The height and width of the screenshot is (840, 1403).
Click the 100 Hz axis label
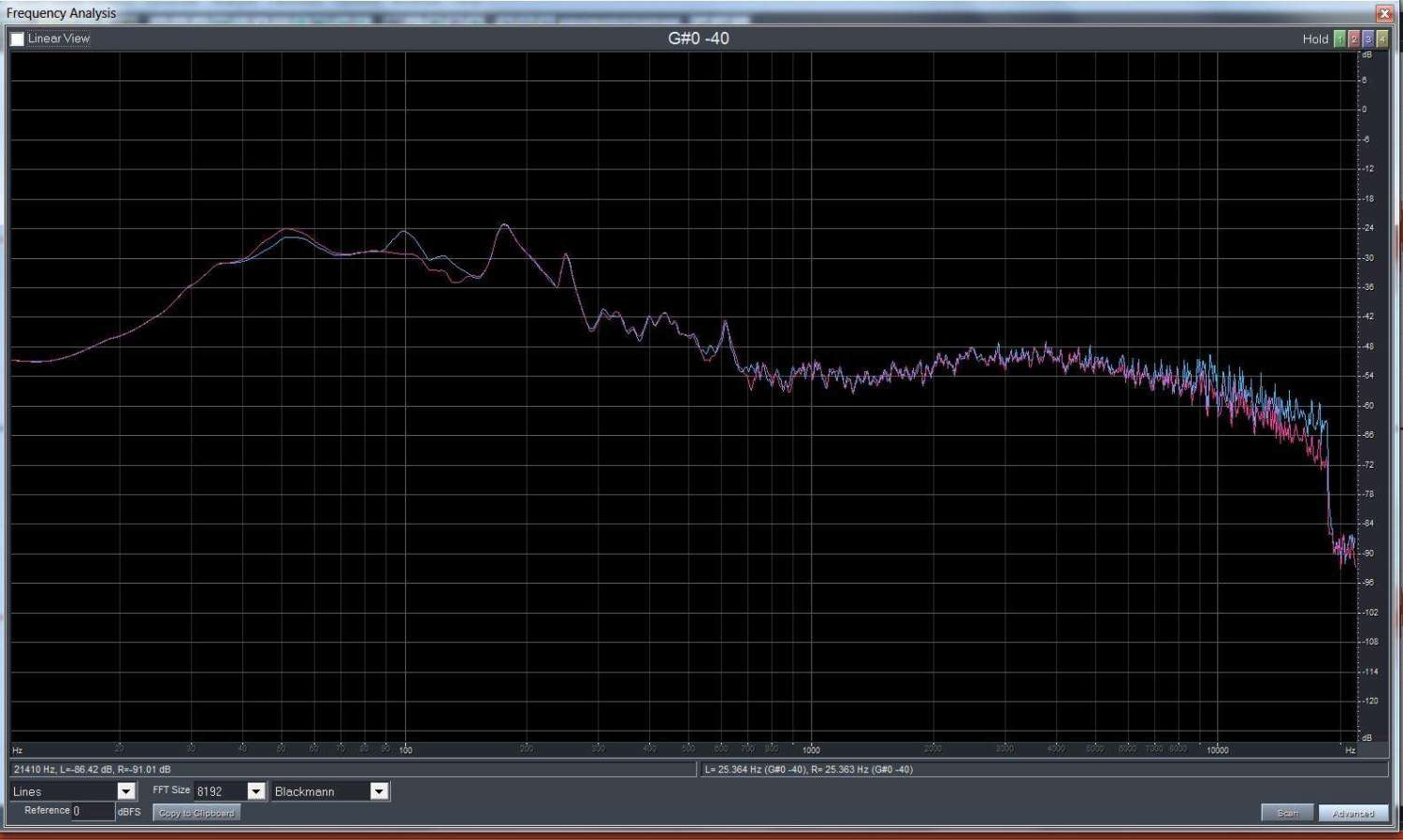[x=405, y=750]
